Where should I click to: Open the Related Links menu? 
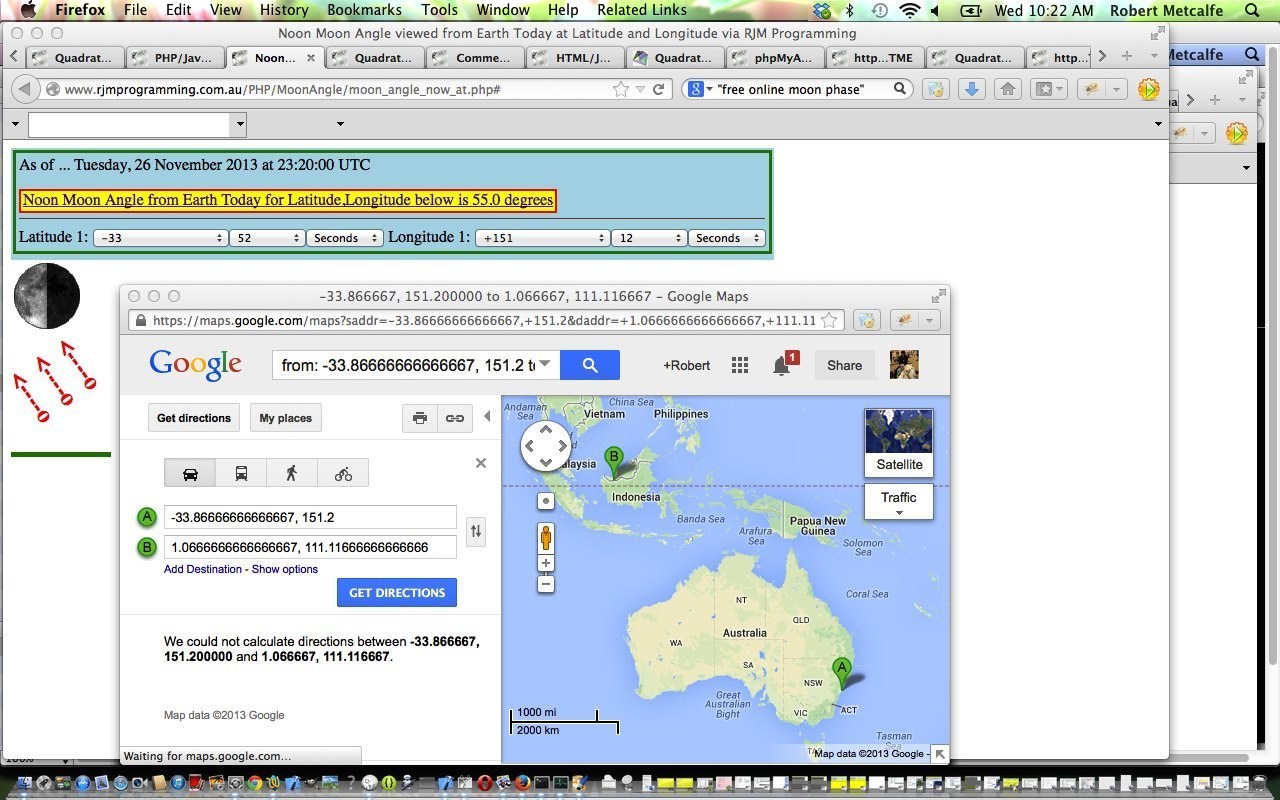(x=642, y=10)
